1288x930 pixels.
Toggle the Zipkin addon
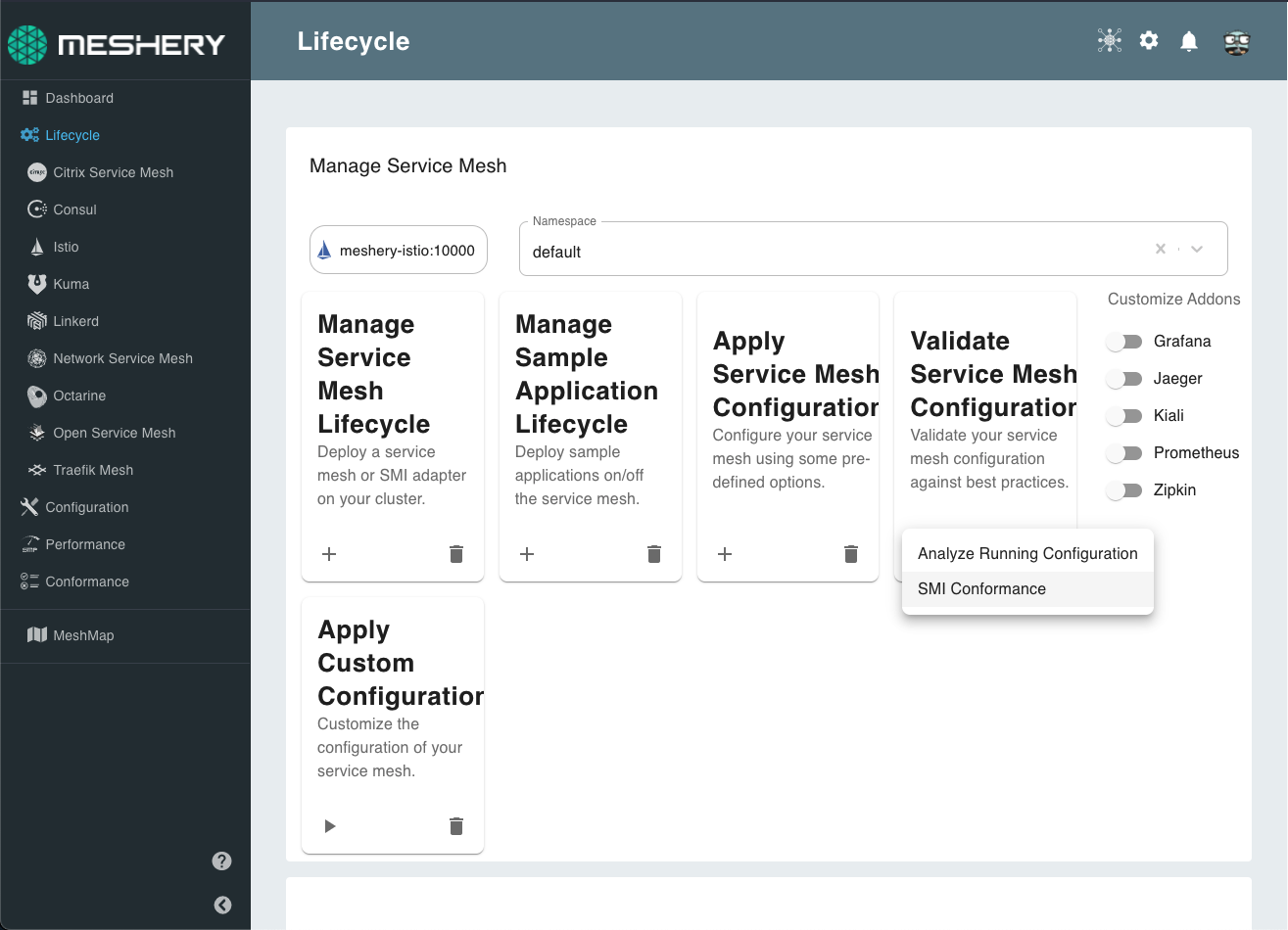pos(1124,490)
